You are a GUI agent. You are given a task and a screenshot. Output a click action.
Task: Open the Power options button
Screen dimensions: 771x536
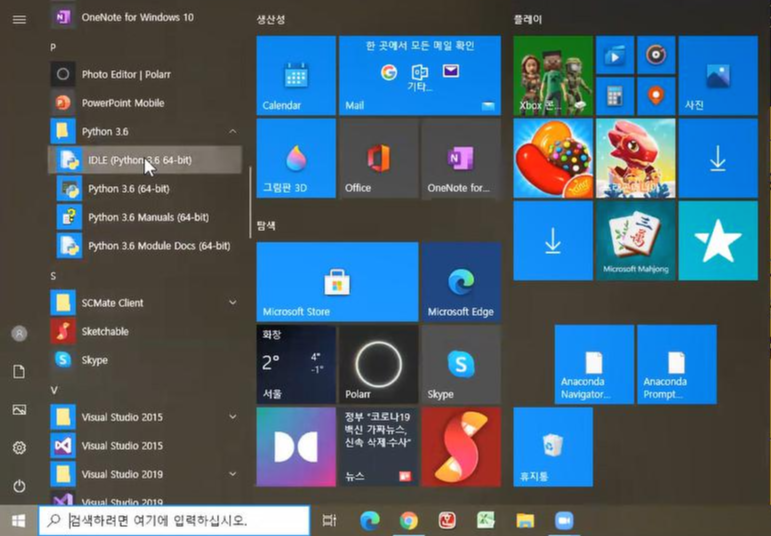click(19, 486)
